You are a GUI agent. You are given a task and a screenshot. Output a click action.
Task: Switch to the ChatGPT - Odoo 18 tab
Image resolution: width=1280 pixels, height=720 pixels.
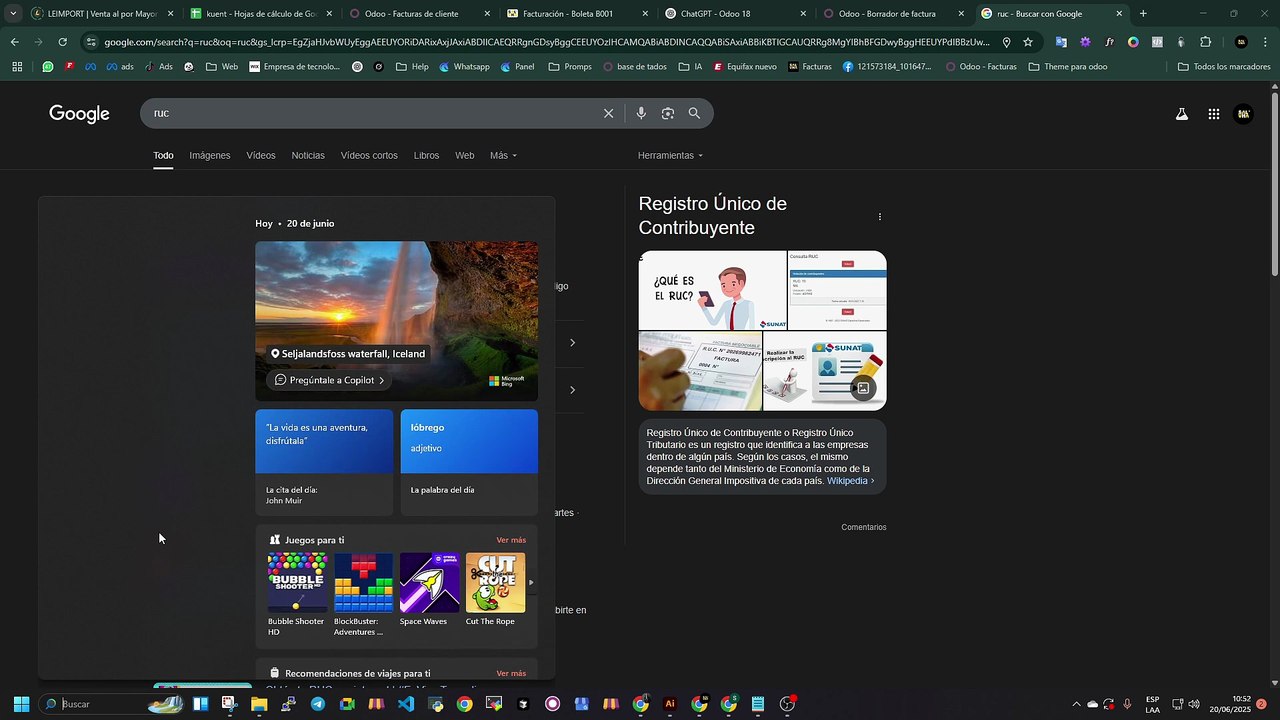[737, 14]
